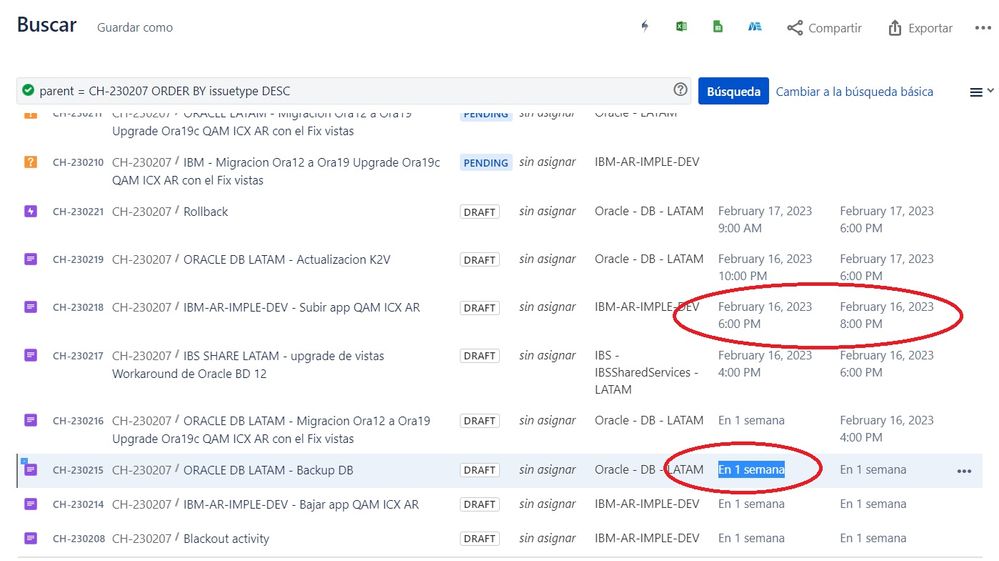The image size is (999, 561).
Task: Open ORACLE DB LATAM - Actualizacion K2V summary
Action: 287,259
